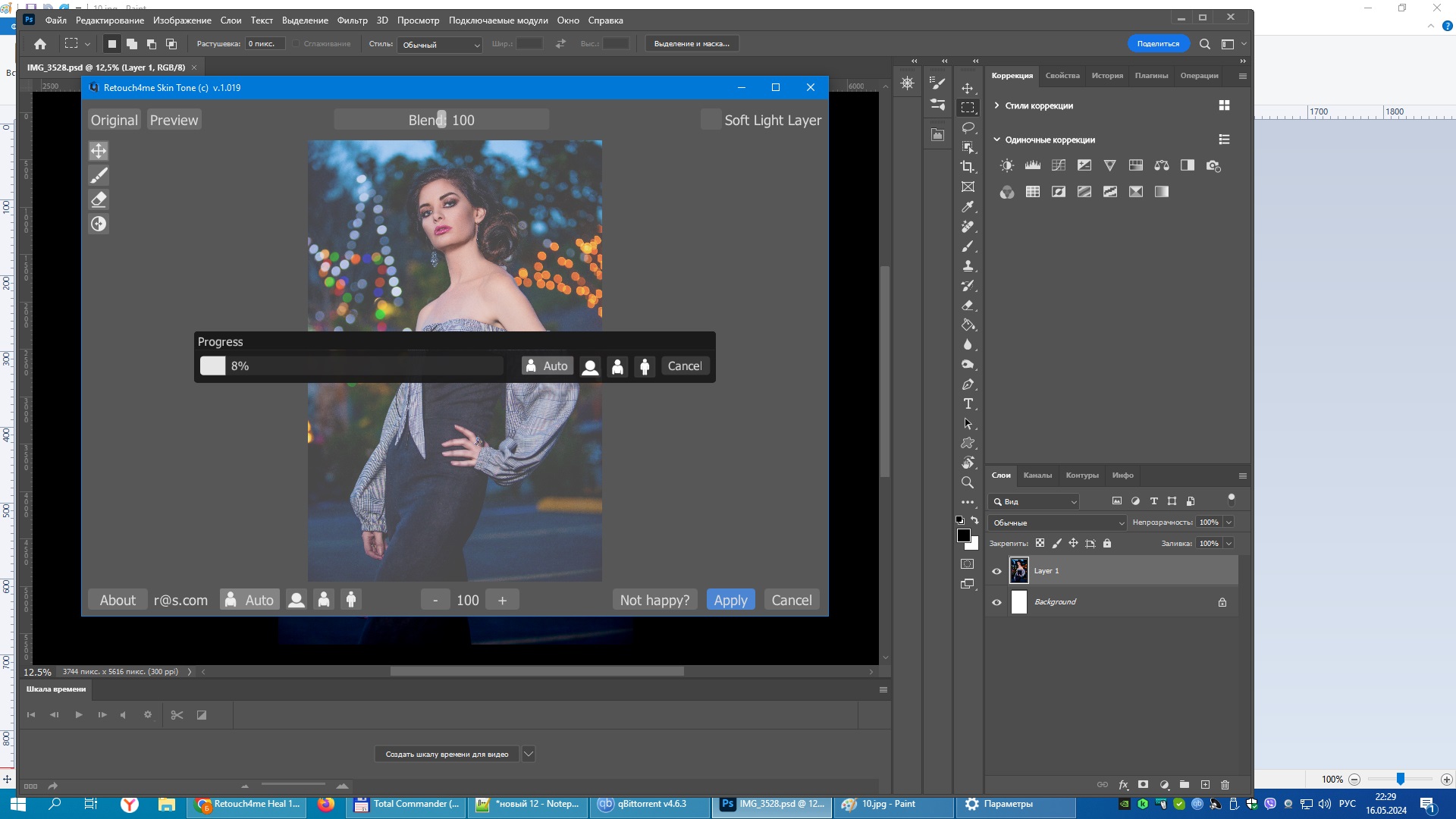
Task: Select the brush tool in Retouch4me dialog
Action: [x=99, y=175]
